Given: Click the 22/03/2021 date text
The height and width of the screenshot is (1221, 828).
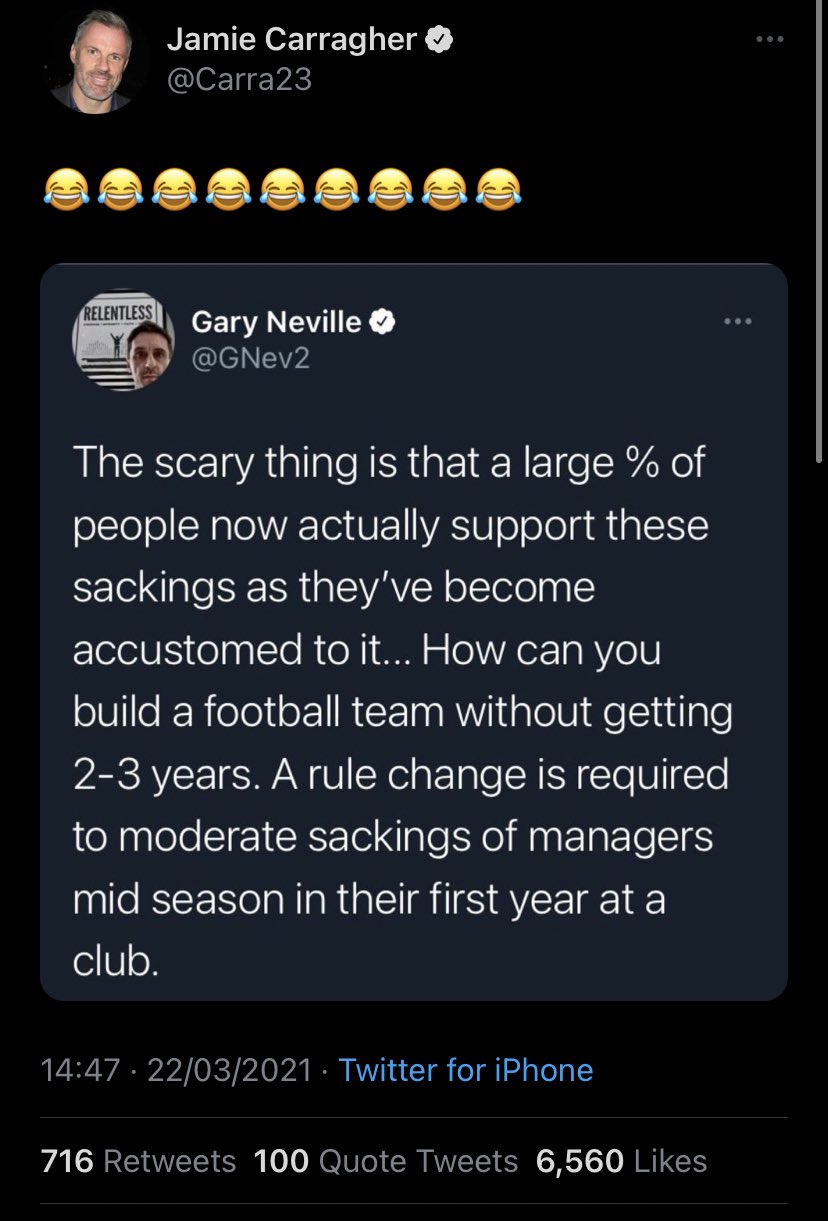Looking at the screenshot, I should pyautogui.click(x=230, y=1070).
